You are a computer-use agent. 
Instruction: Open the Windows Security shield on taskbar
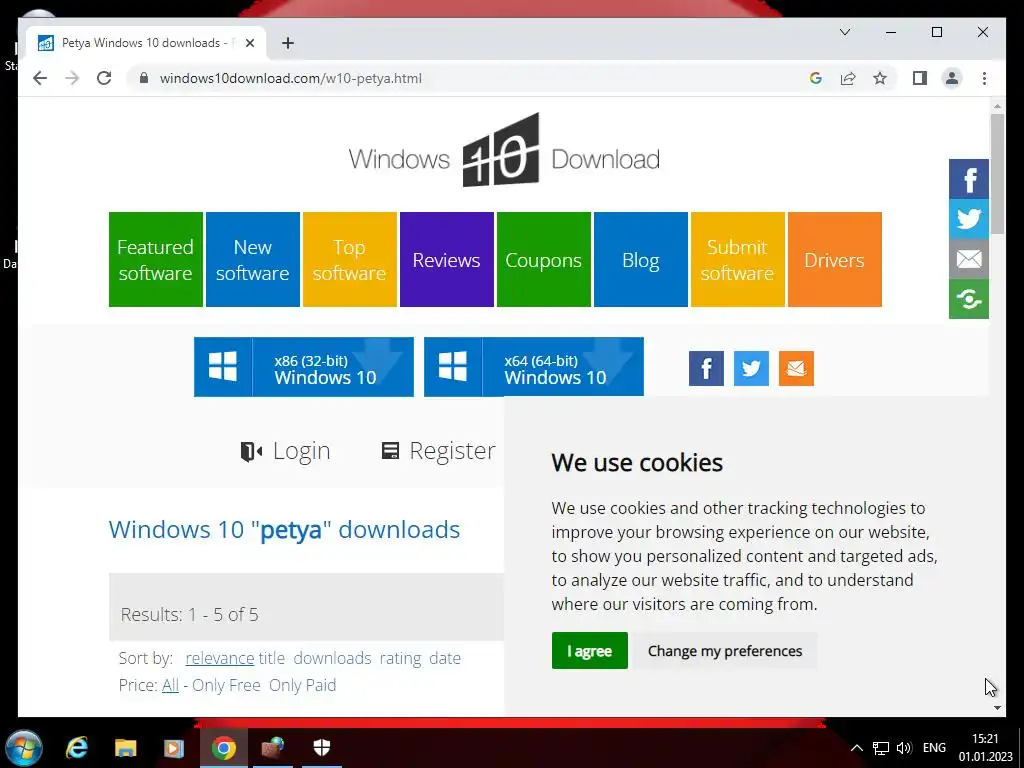(321, 748)
